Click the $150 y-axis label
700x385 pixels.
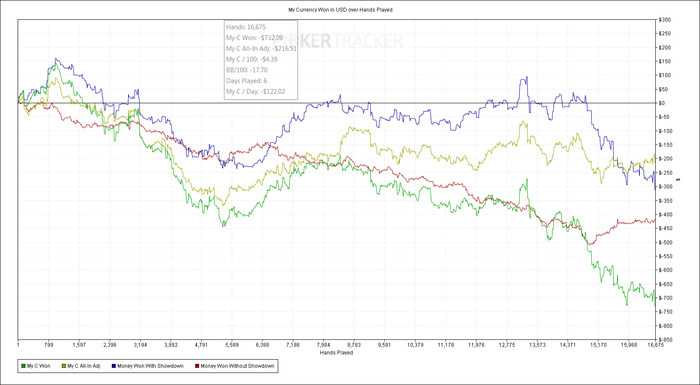664,61
